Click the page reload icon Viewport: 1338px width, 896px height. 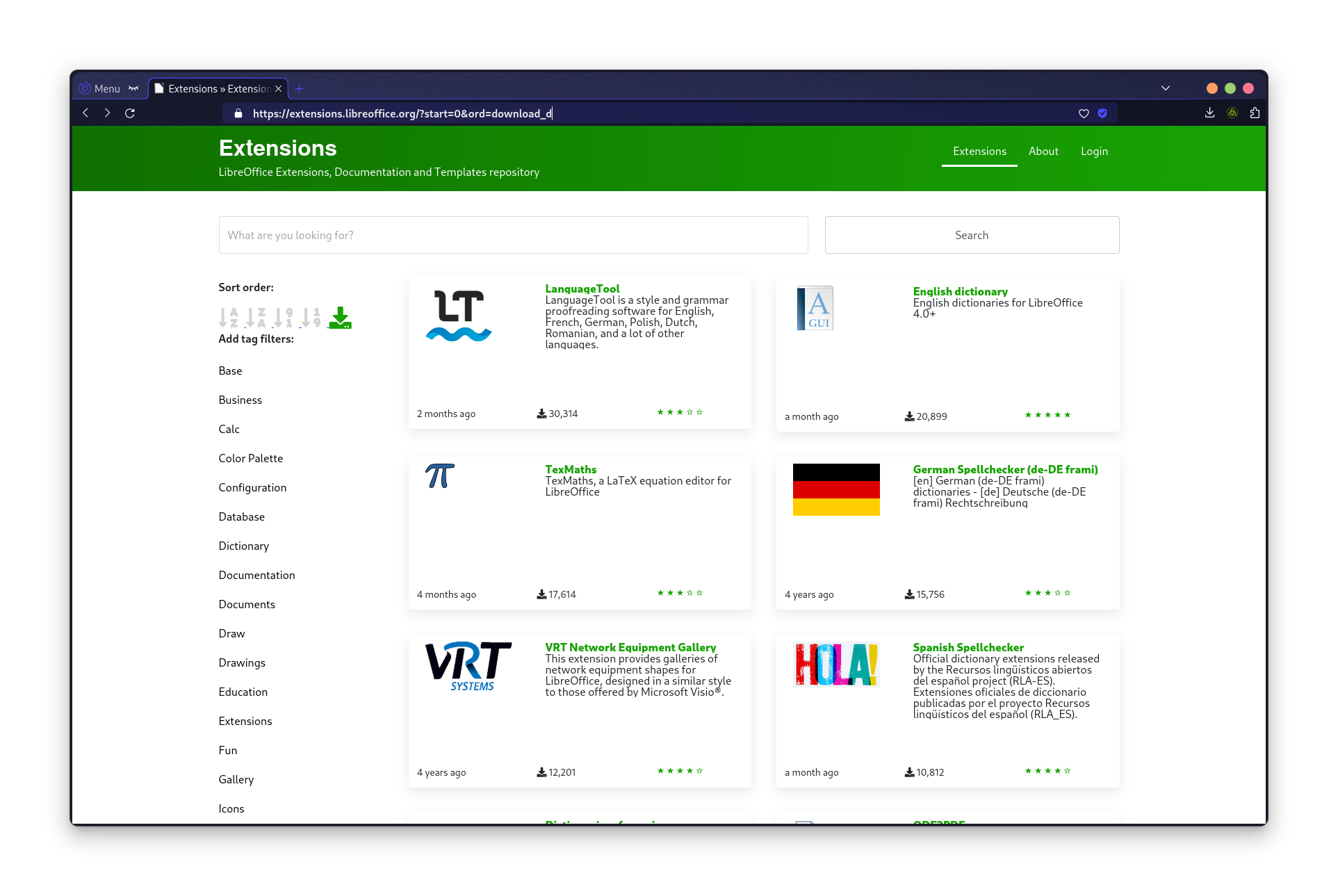pyautogui.click(x=130, y=113)
